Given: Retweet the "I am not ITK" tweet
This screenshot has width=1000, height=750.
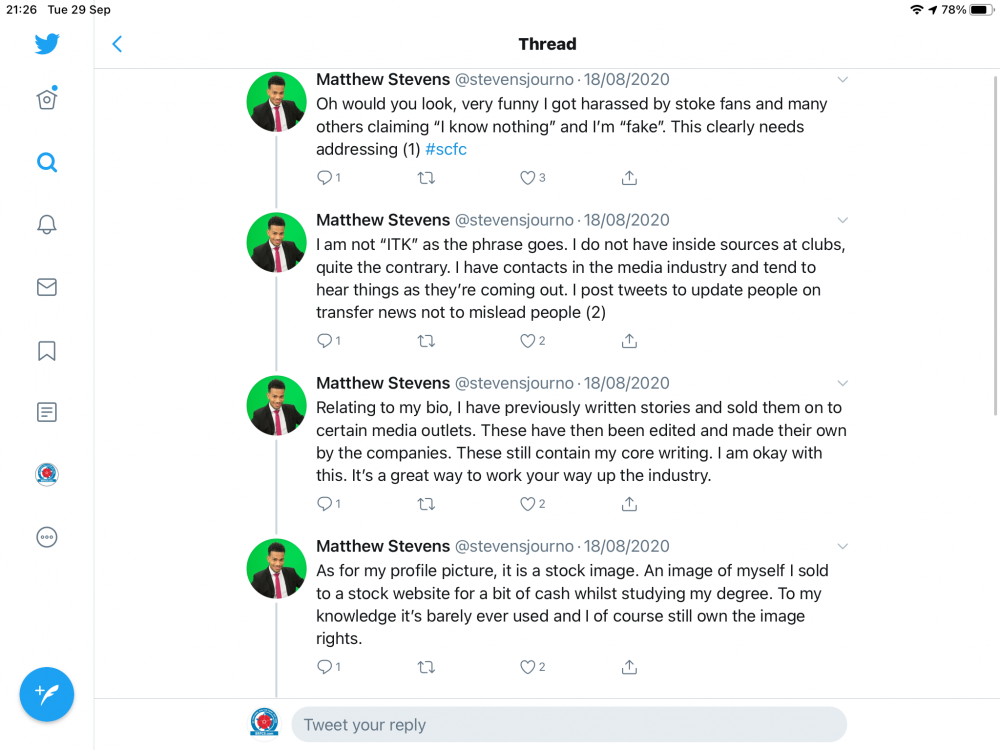Looking at the screenshot, I should point(426,341).
